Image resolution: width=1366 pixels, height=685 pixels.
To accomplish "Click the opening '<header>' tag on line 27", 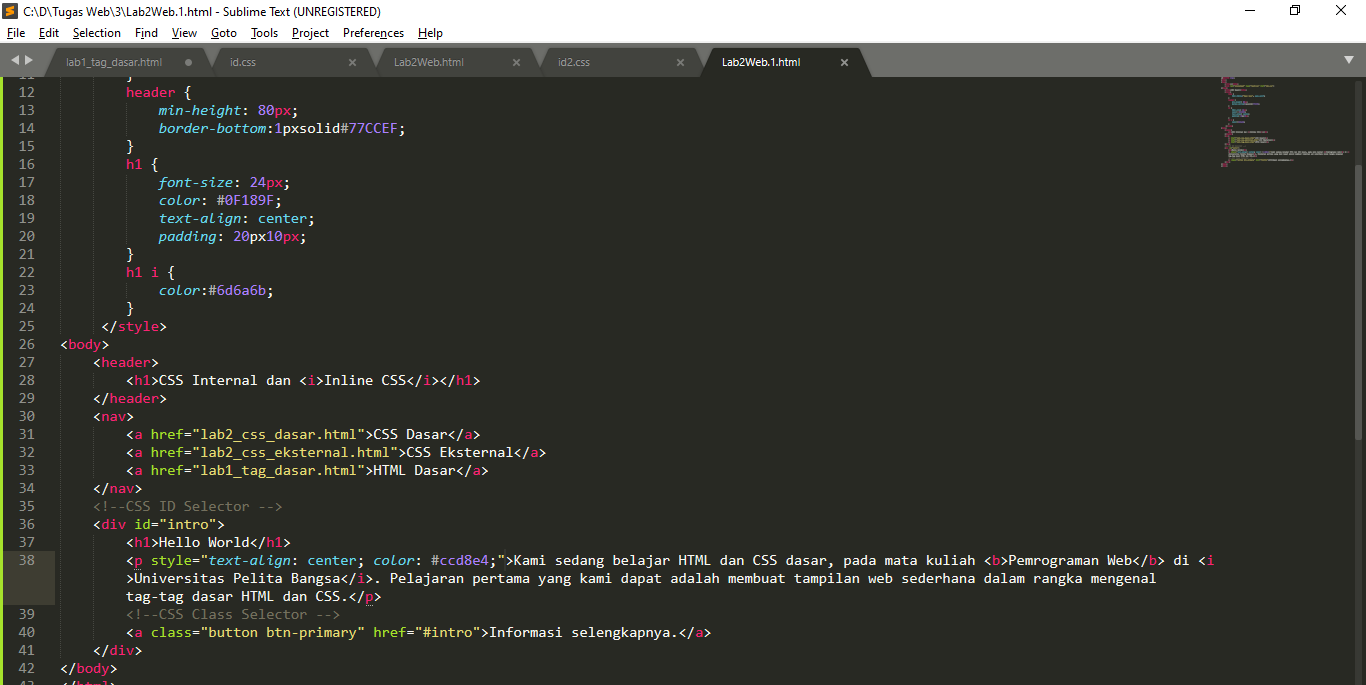I will click(126, 362).
